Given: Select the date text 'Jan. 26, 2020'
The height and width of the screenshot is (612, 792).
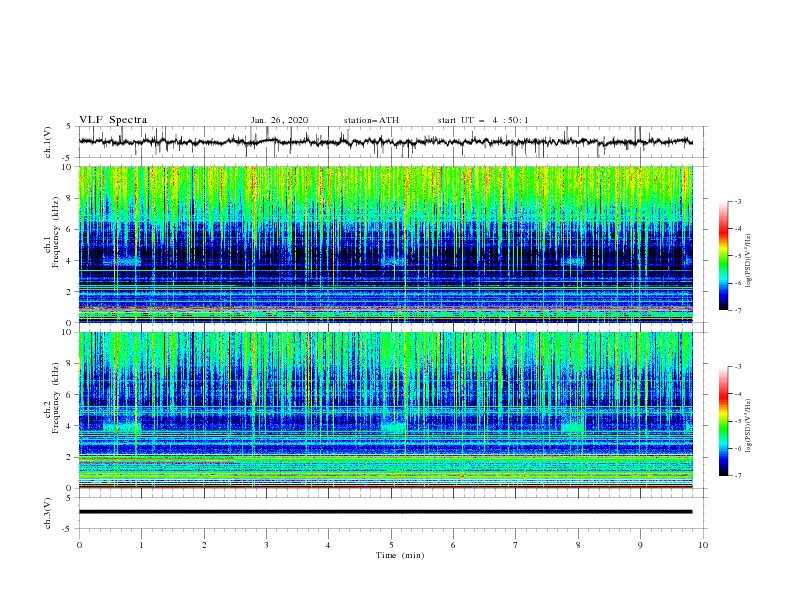Looking at the screenshot, I should (279, 120).
